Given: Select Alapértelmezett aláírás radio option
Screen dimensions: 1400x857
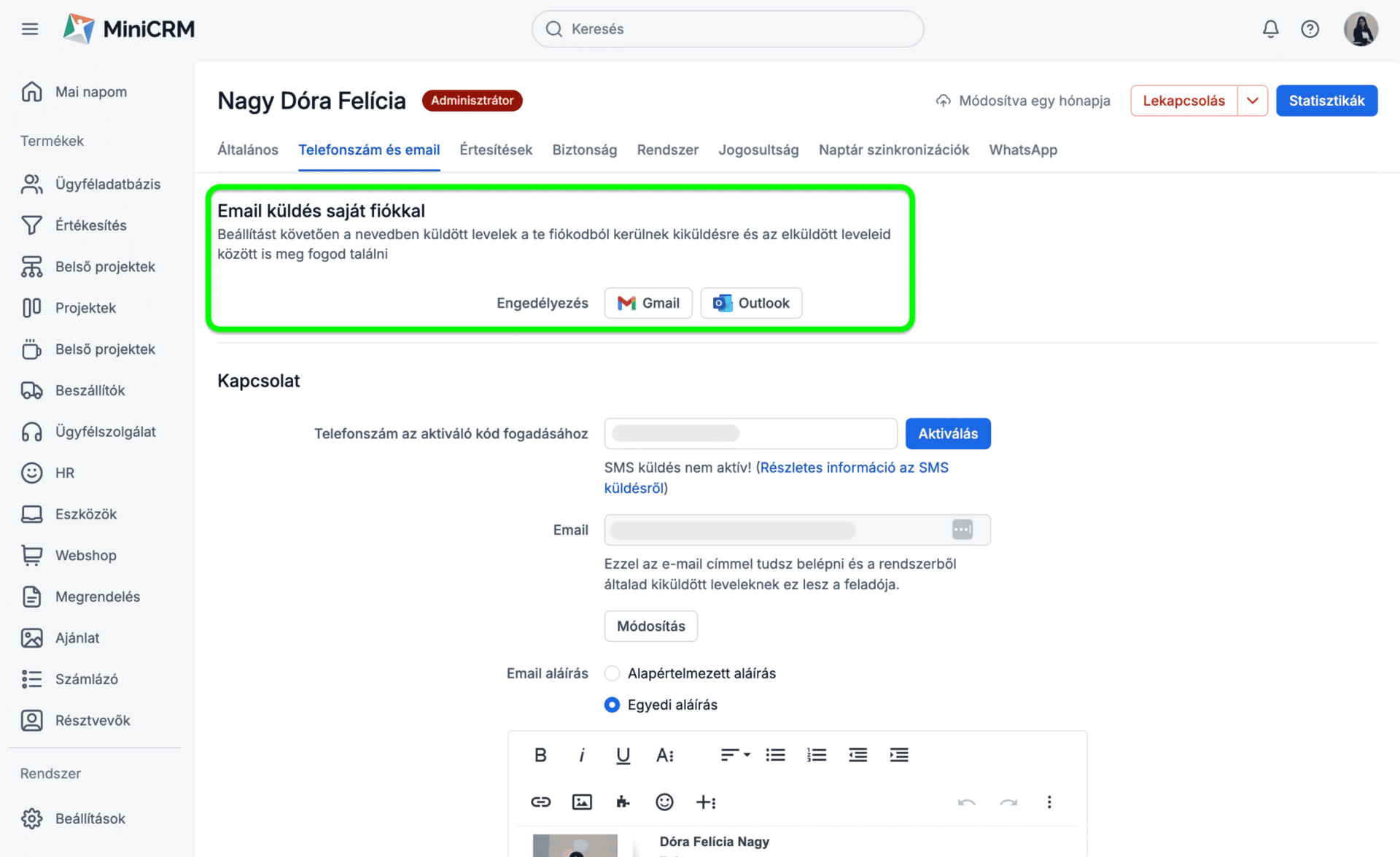Looking at the screenshot, I should point(612,673).
